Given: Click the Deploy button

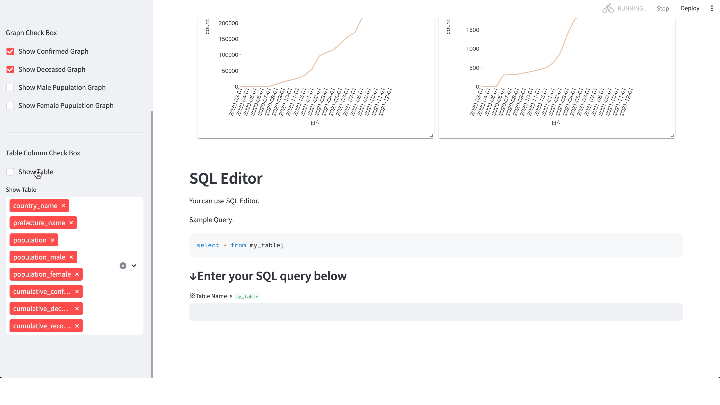Looking at the screenshot, I should (x=689, y=8).
